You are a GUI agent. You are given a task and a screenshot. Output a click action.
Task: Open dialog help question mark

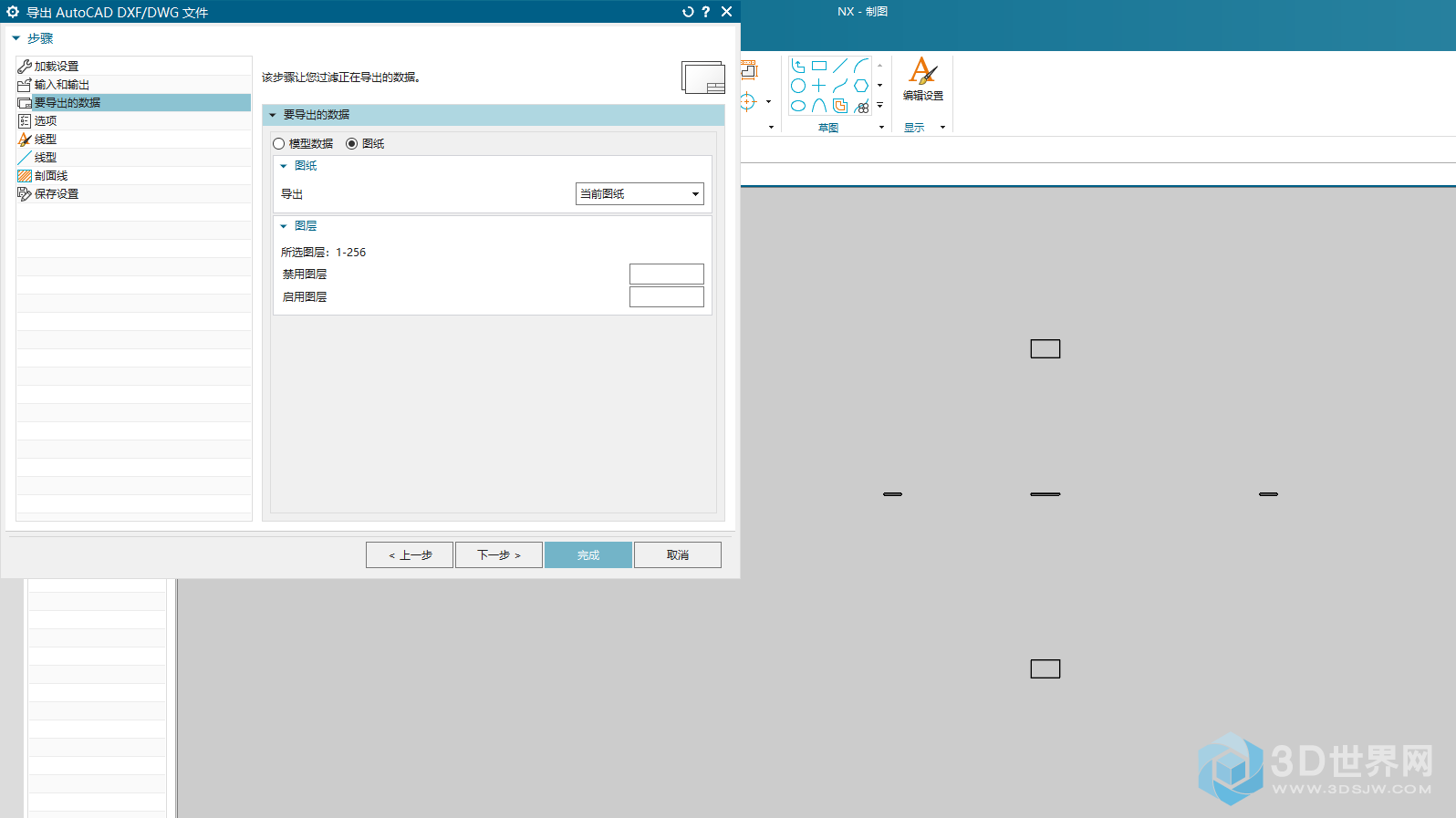tap(705, 12)
